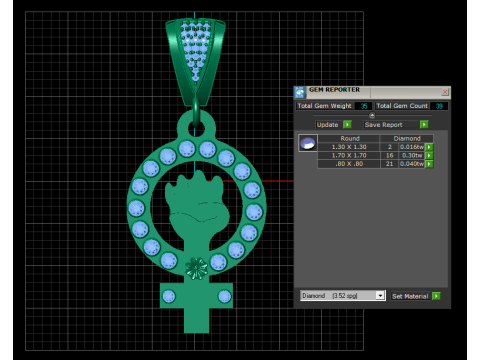This screenshot has height=360, width=480.
Task: Click the green arrow next to Update
Action: [347, 124]
